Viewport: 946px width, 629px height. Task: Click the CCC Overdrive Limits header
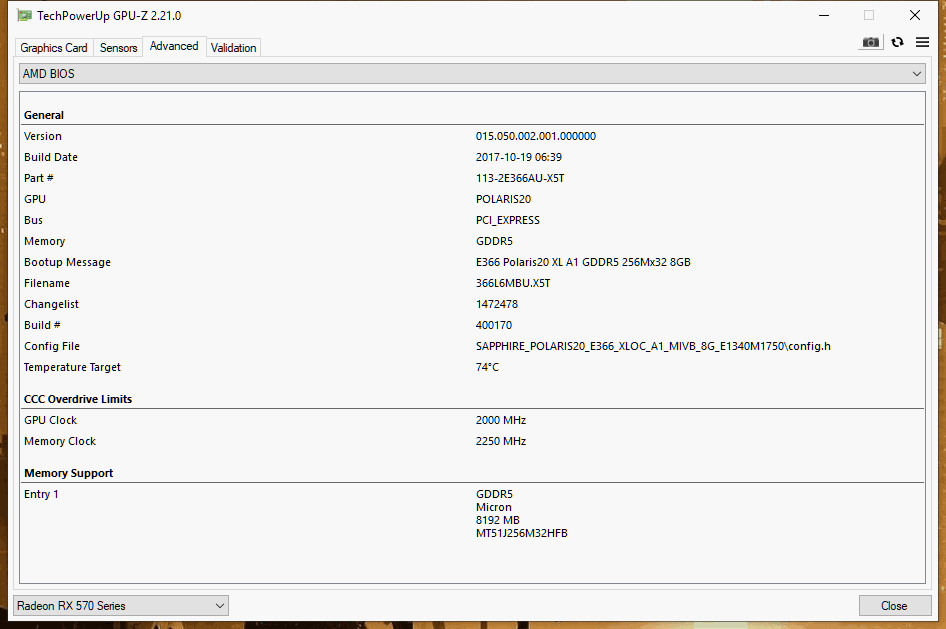[78, 399]
